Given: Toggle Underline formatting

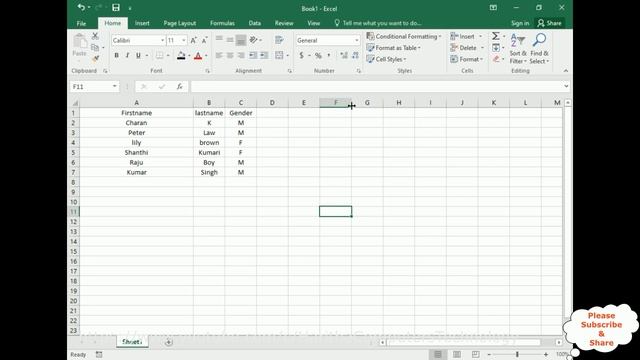Looking at the screenshot, I should 138,56.
